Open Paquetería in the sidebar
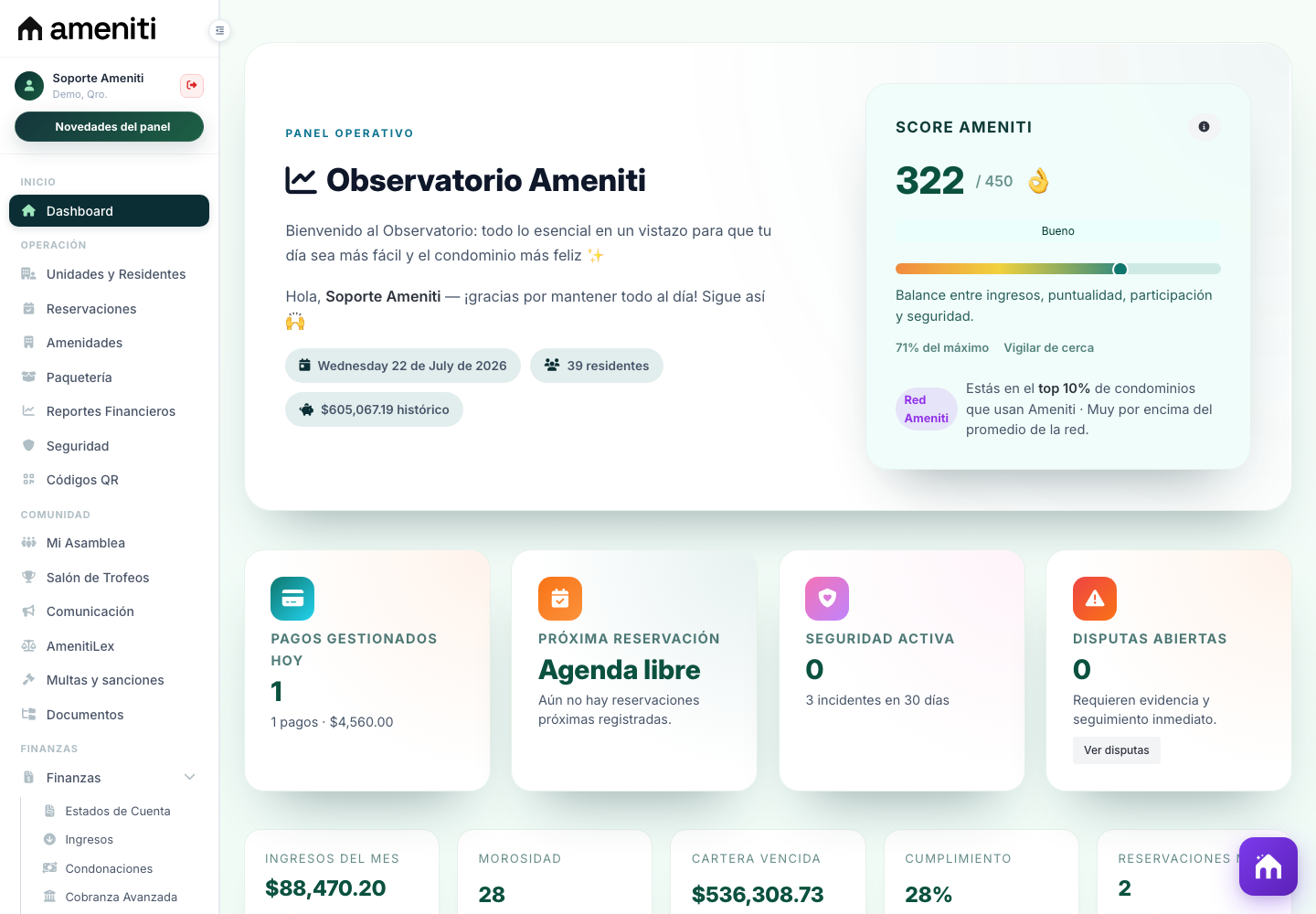 pyautogui.click(x=109, y=377)
